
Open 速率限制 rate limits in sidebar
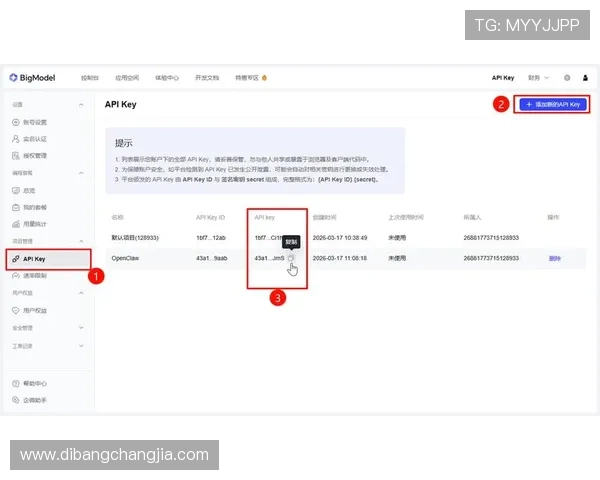point(29,276)
